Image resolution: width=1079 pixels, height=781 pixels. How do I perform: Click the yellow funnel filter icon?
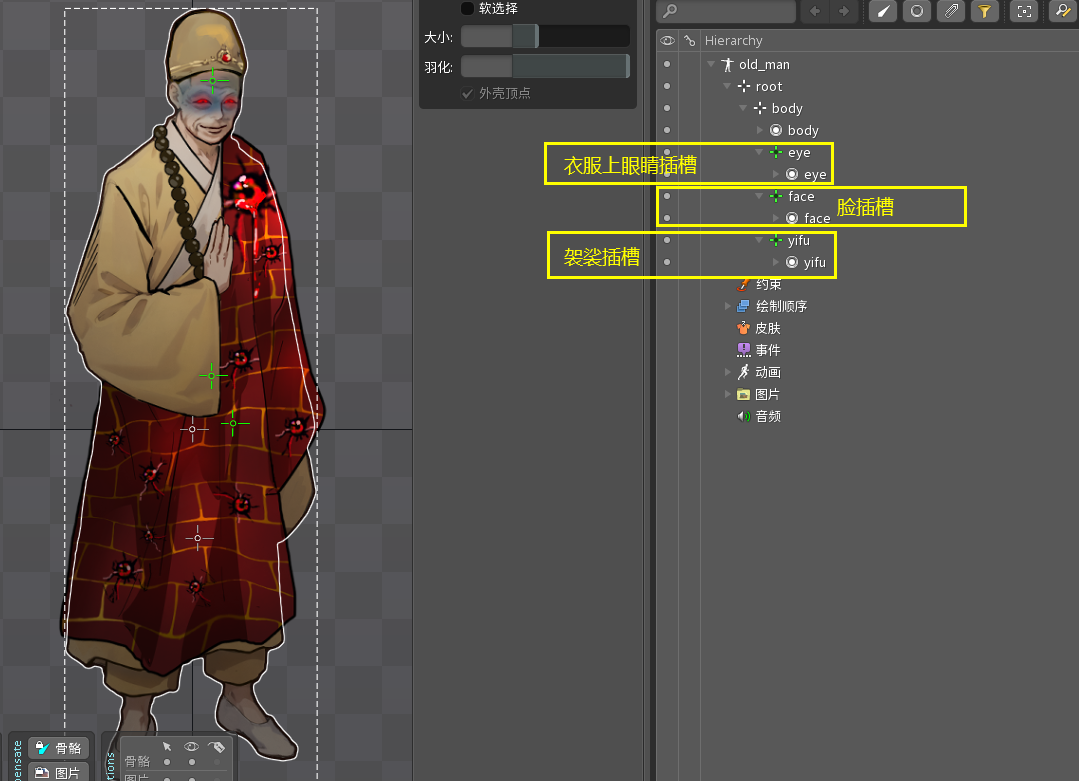(984, 11)
